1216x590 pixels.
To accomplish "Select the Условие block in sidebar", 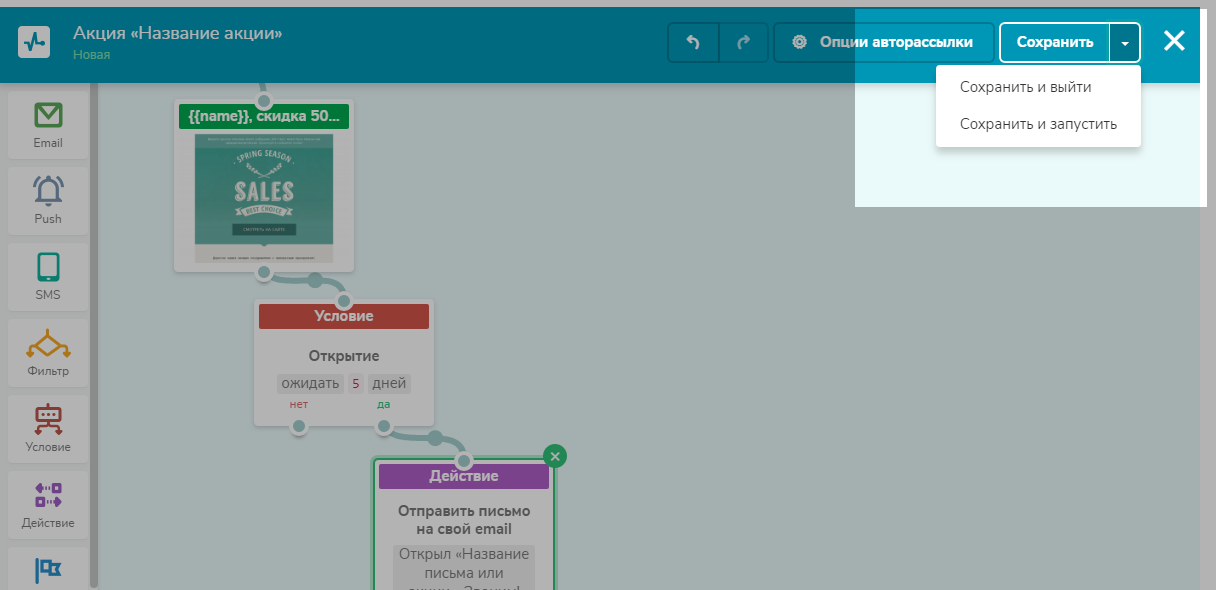I will pyautogui.click(x=48, y=429).
